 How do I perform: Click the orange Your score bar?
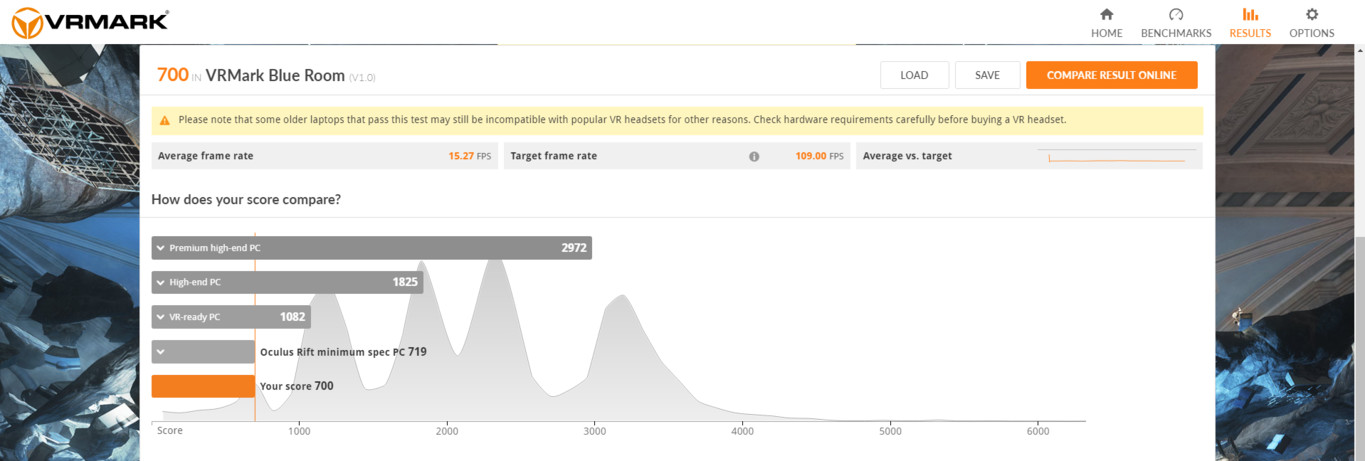(x=203, y=386)
